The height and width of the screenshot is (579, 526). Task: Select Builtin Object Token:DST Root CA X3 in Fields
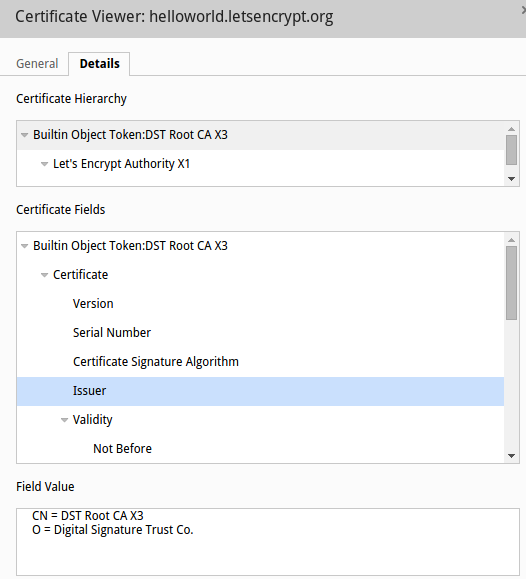coord(260,246)
